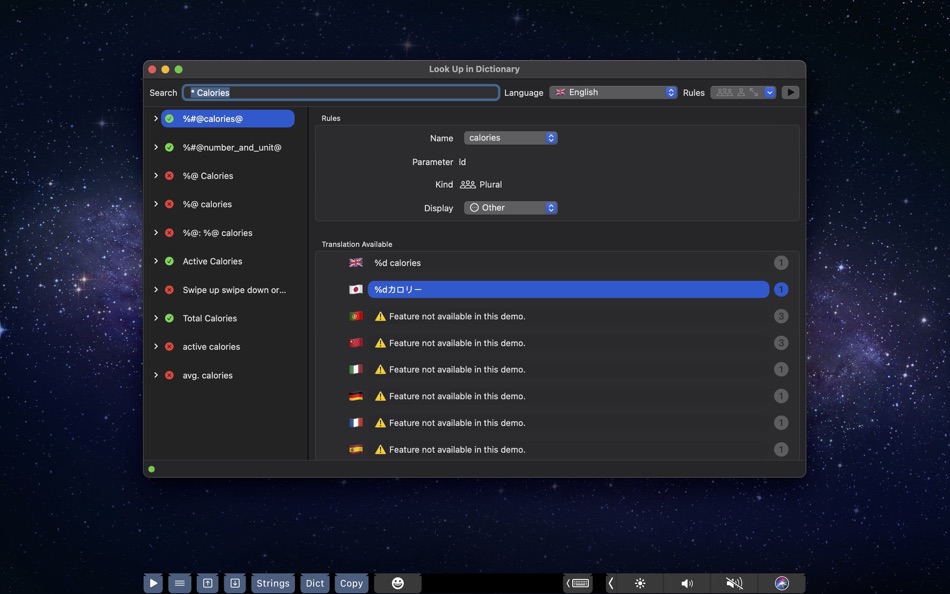Tap the Siri button on the Touch Bar
The width and height of the screenshot is (950, 594).
coord(782,583)
